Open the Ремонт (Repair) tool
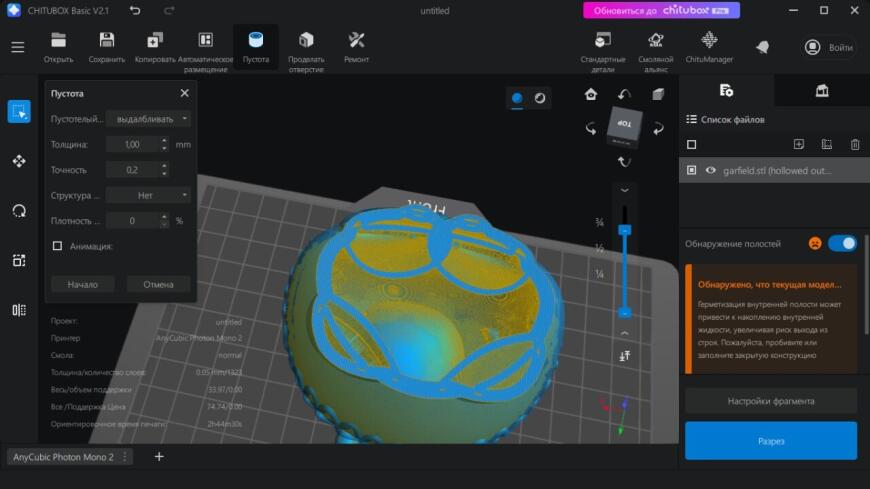The image size is (870, 489). [x=356, y=47]
